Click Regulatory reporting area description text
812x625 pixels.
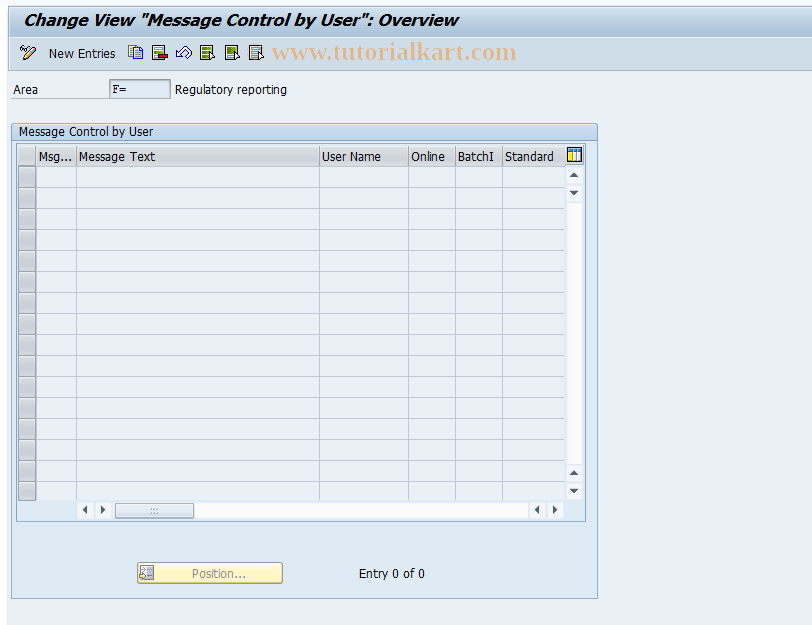pyautogui.click(x=230, y=90)
